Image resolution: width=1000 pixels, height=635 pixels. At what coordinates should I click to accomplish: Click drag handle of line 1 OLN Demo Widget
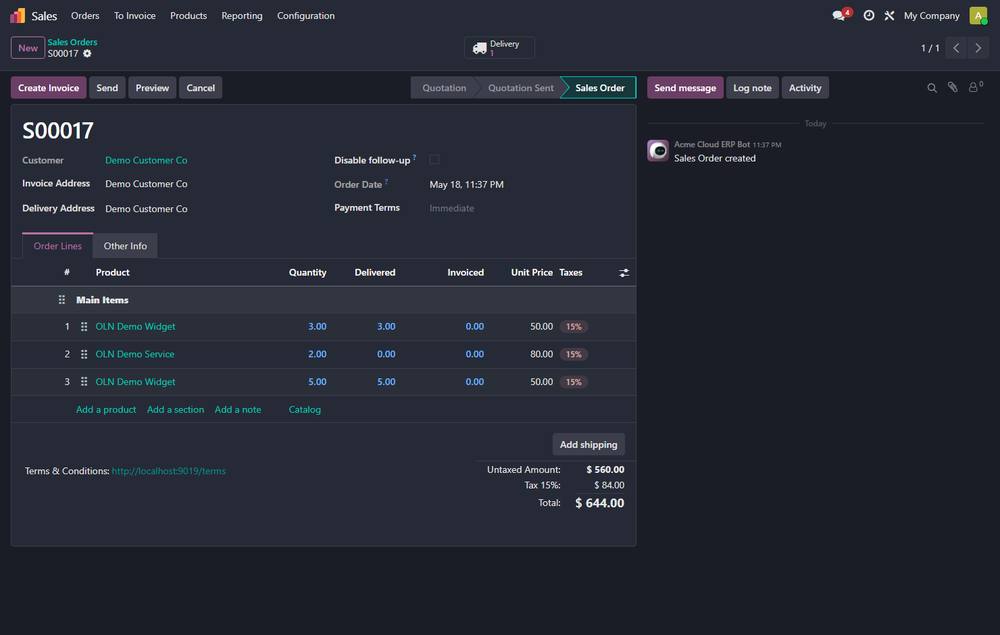pos(84,326)
